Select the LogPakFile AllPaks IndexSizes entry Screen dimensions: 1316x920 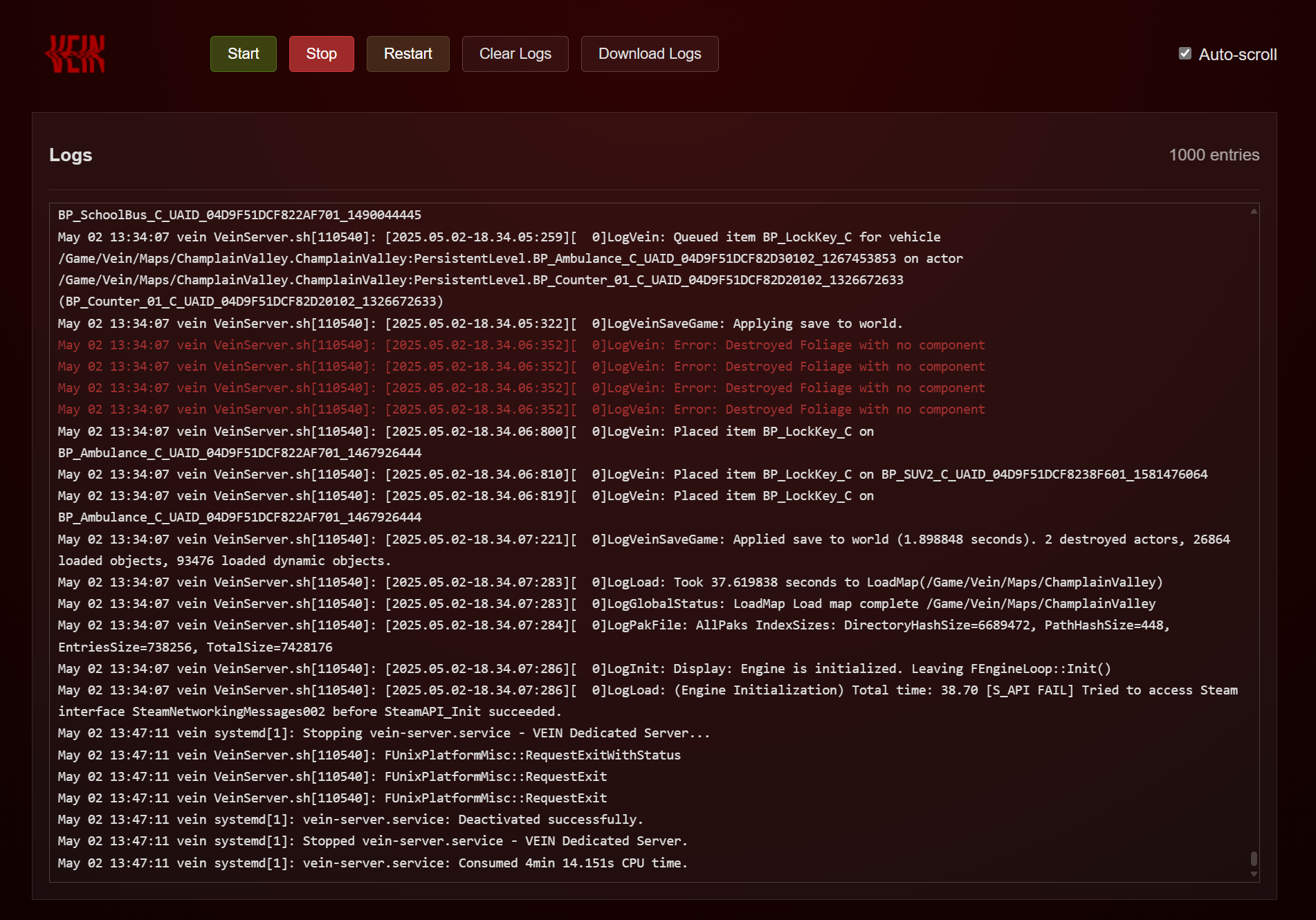tap(614, 636)
